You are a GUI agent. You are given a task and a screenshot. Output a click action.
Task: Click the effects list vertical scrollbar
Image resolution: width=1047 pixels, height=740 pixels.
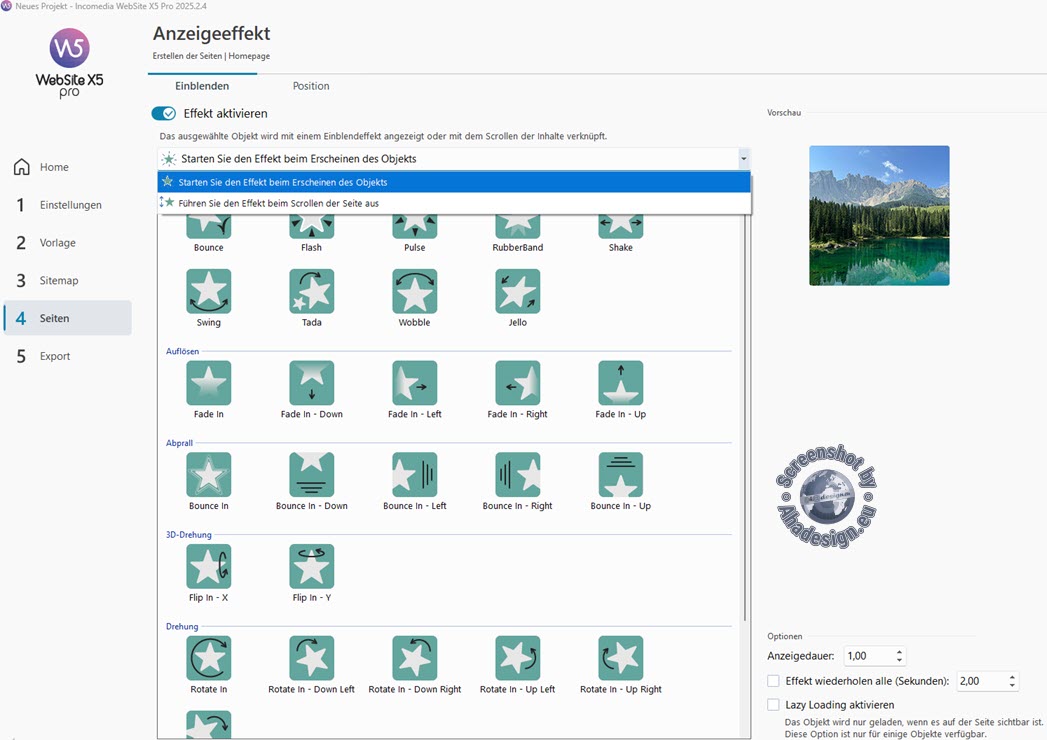tap(745, 418)
